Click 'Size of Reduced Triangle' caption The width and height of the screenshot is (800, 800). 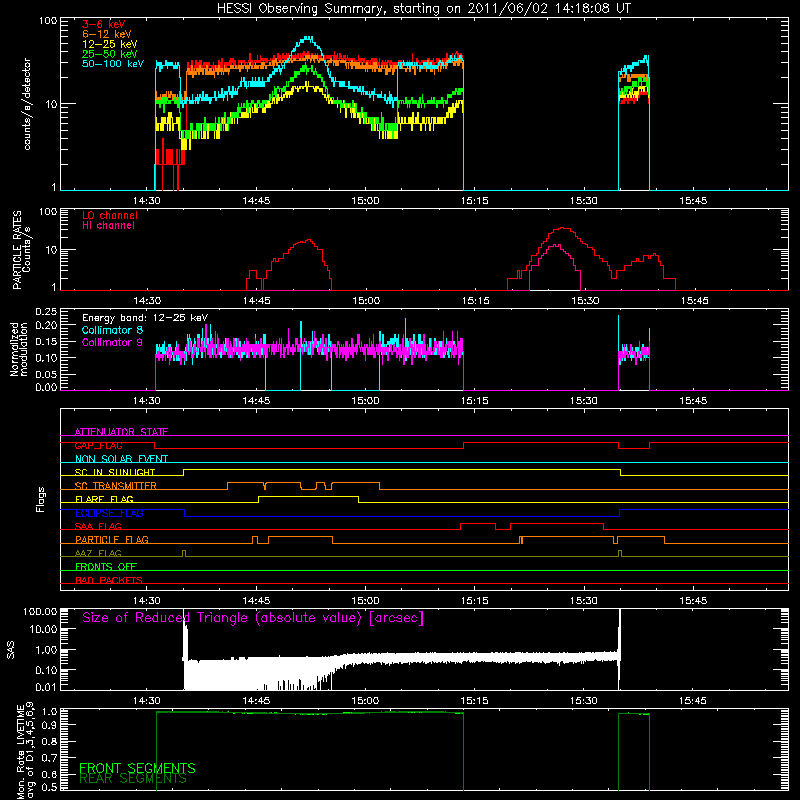[253, 618]
